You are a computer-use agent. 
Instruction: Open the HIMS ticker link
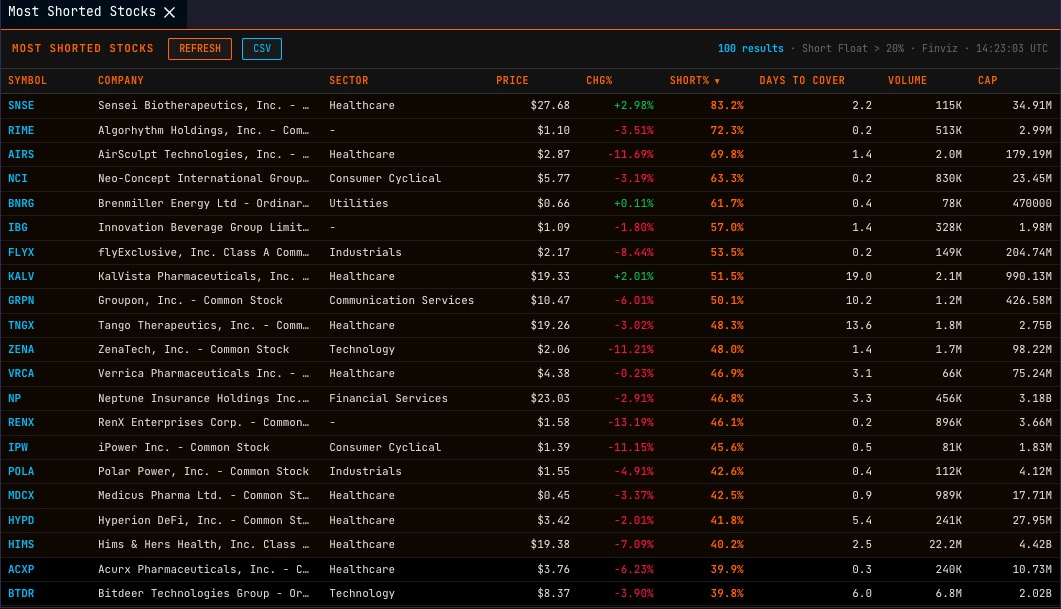click(21, 544)
